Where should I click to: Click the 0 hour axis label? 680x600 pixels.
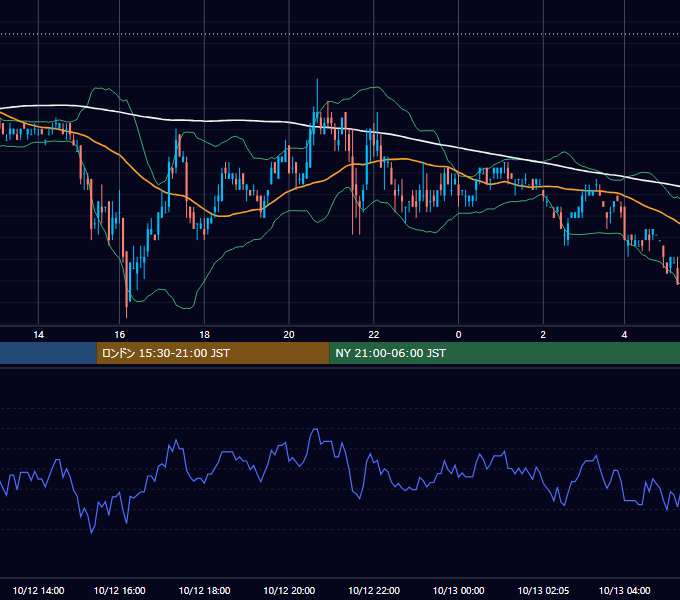pyautogui.click(x=458, y=335)
